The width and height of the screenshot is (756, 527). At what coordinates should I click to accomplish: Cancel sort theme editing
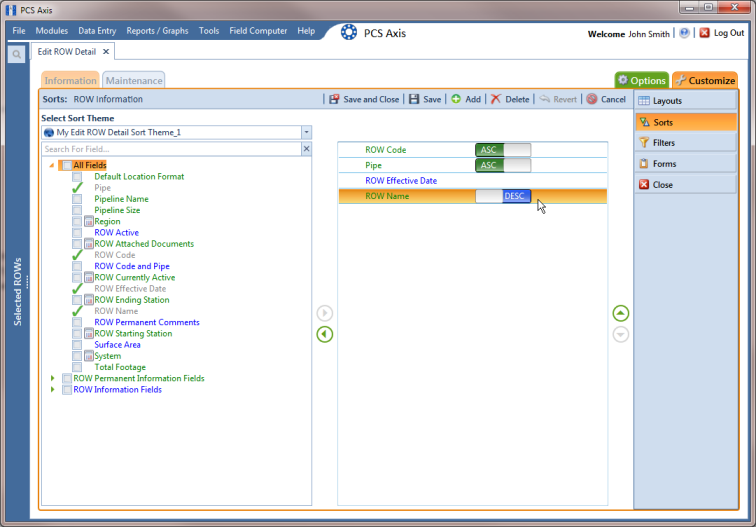606,99
